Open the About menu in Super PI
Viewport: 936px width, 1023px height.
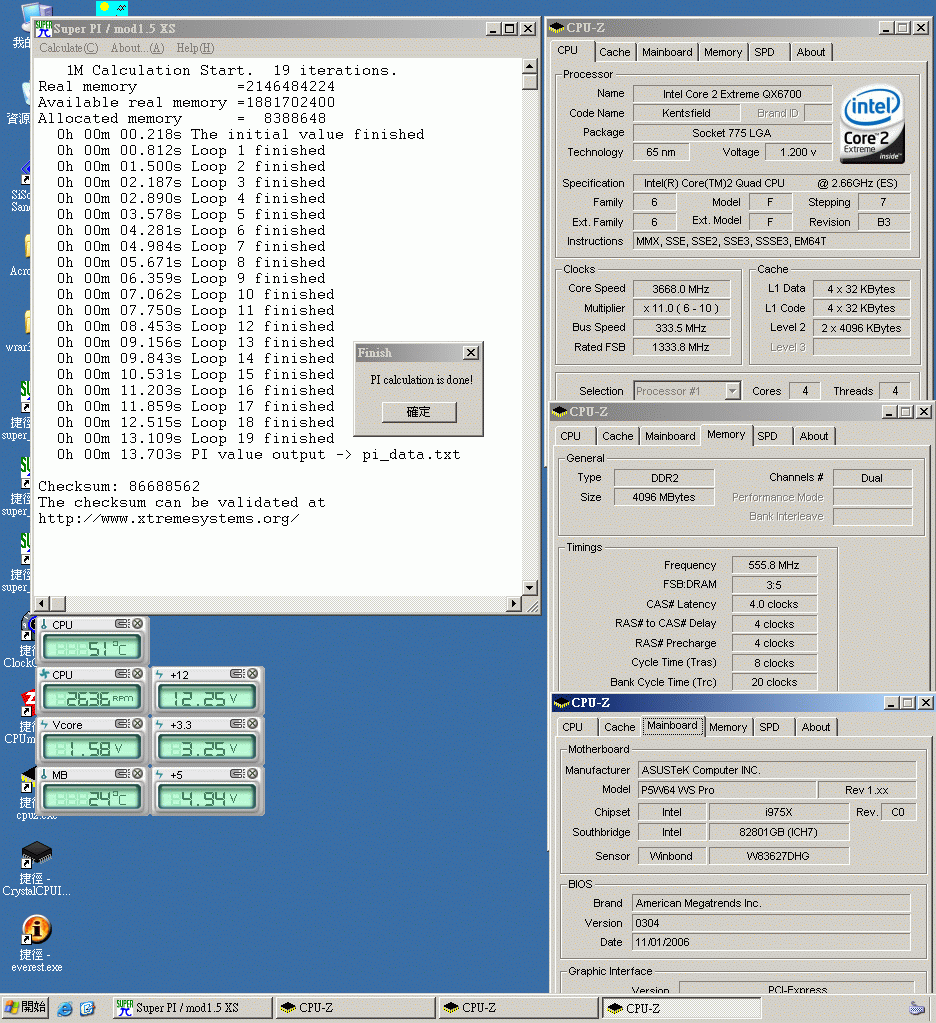pos(137,48)
